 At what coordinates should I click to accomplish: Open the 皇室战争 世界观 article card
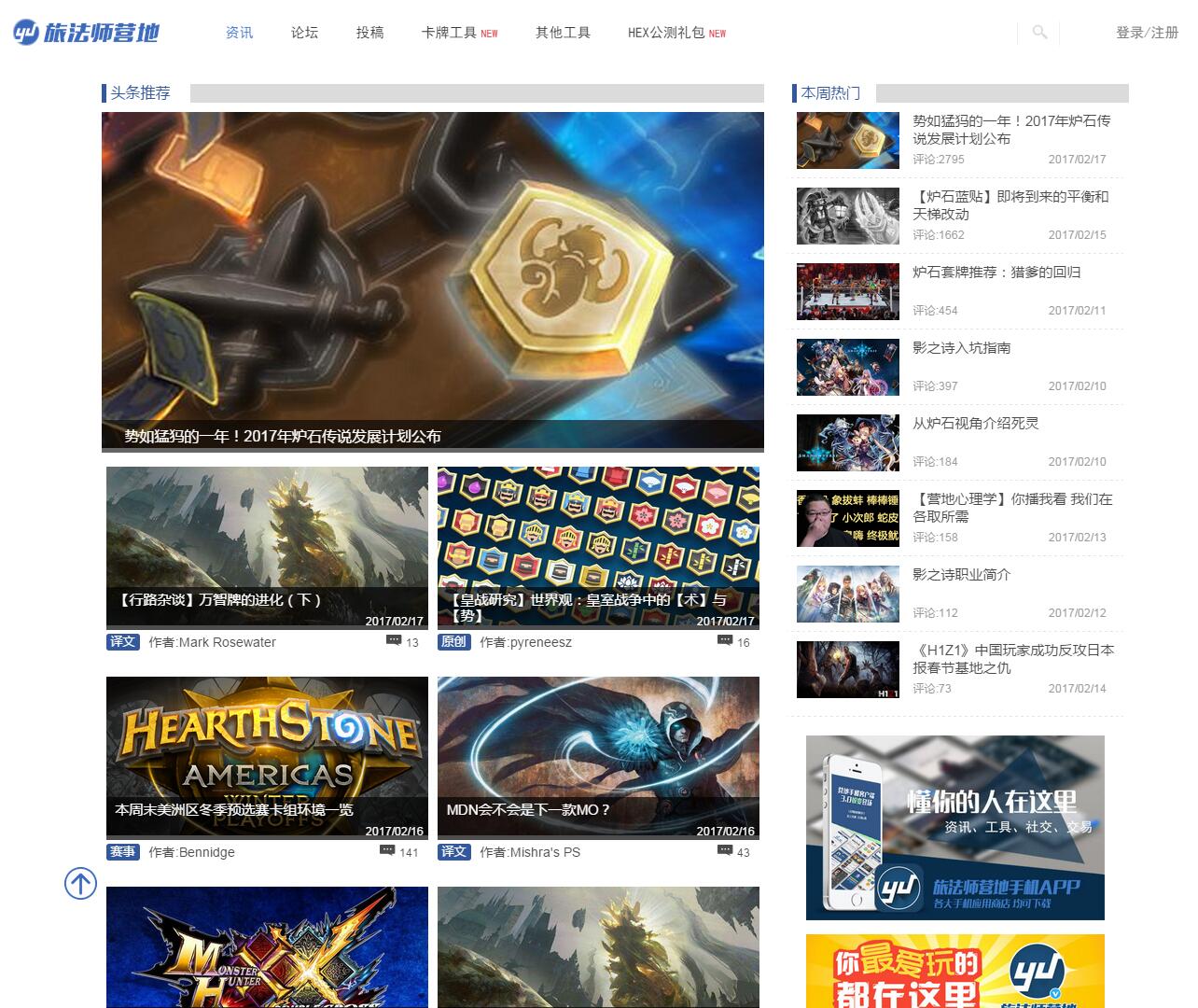(x=598, y=548)
